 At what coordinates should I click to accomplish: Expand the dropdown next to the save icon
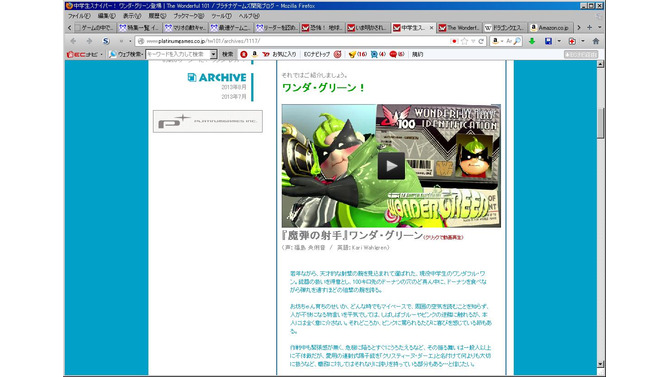(x=559, y=41)
